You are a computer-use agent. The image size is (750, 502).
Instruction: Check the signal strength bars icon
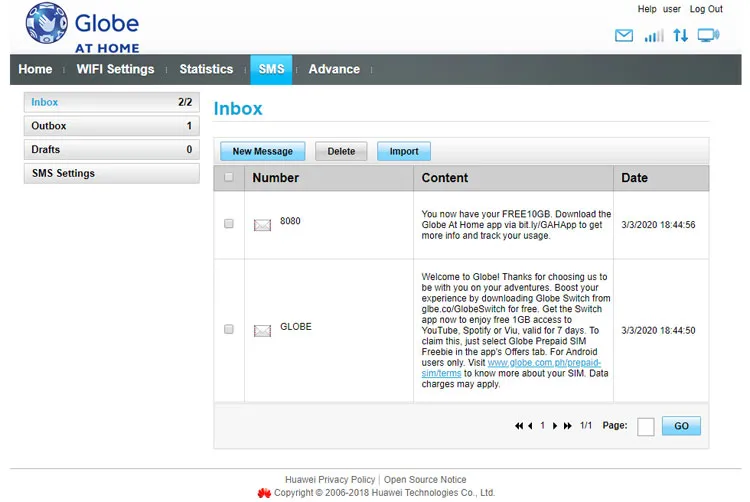click(654, 35)
